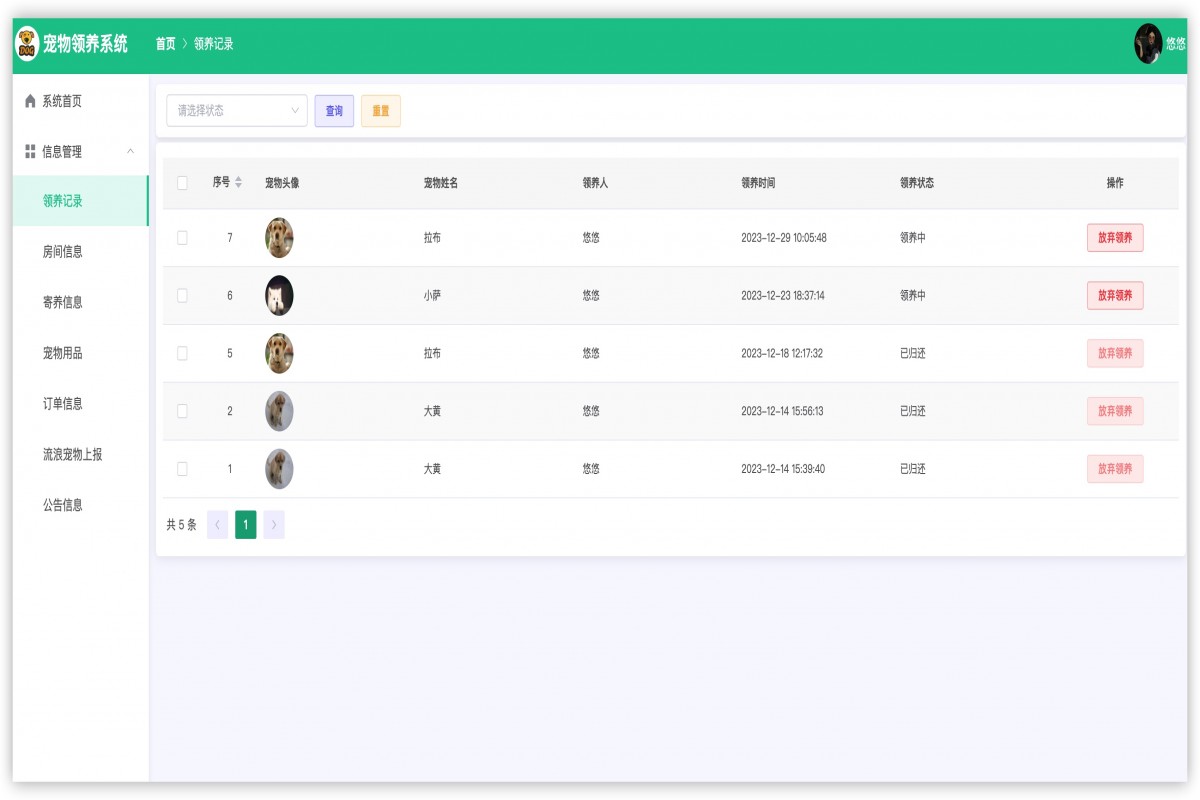The height and width of the screenshot is (800, 1200).
Task: Click the dog logo in the top bar
Action: click(x=26, y=42)
